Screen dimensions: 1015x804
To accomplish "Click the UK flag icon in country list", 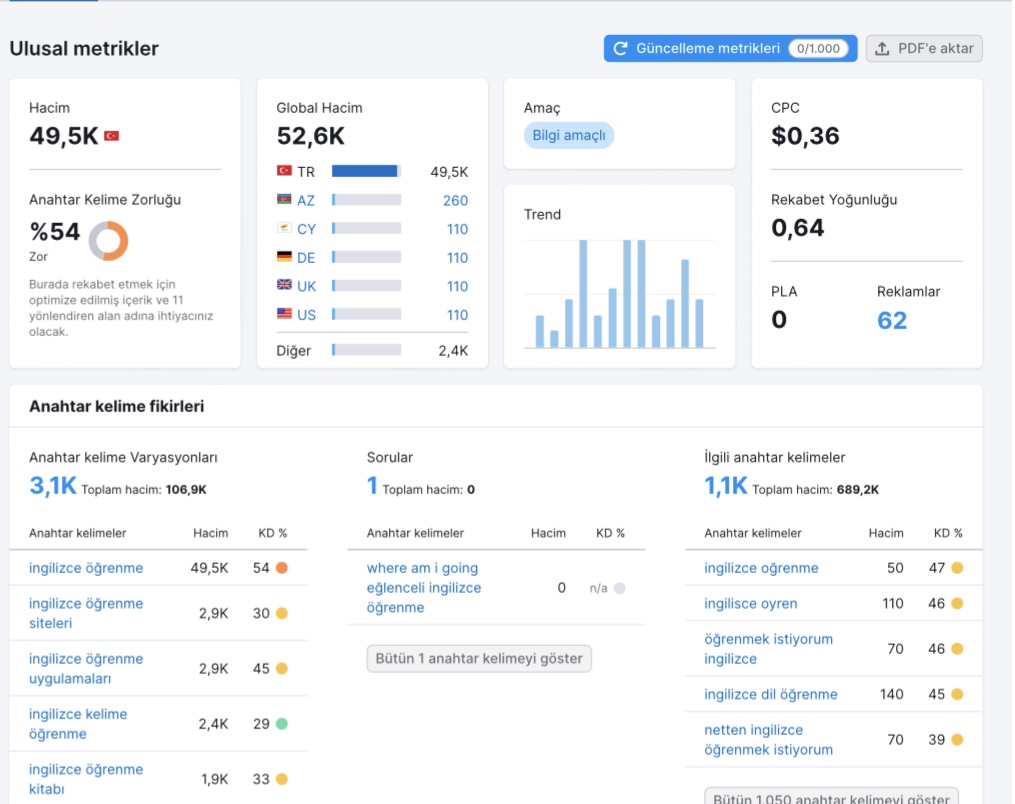I will (x=284, y=285).
